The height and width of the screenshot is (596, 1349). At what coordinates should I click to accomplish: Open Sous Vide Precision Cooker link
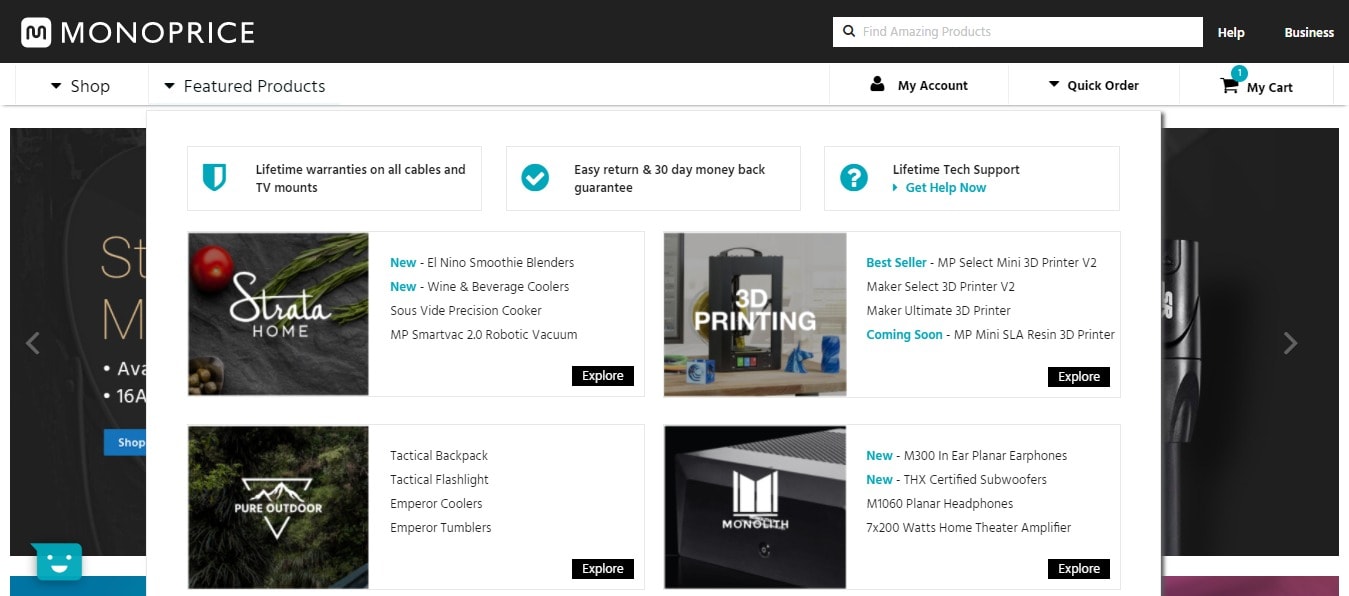click(466, 311)
